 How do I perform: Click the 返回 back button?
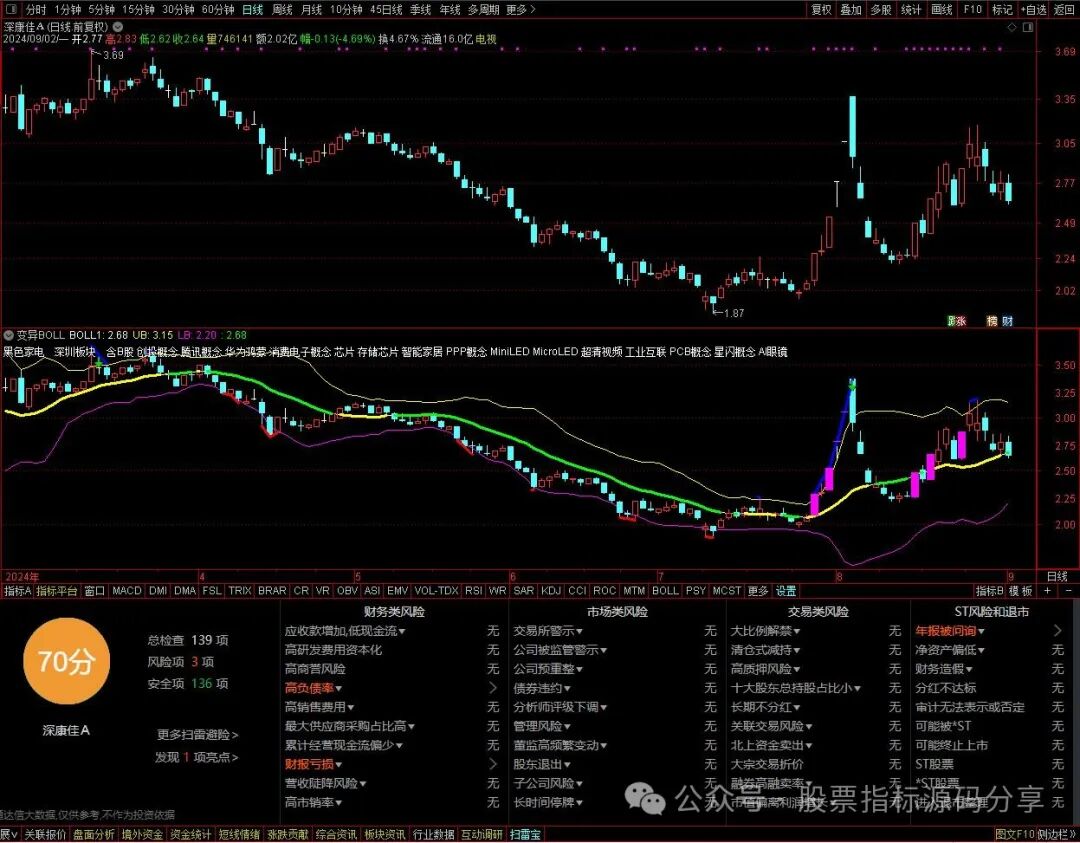1064,10
